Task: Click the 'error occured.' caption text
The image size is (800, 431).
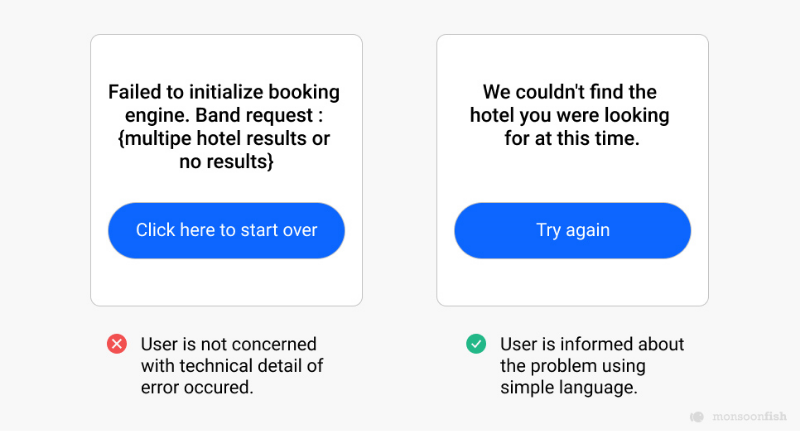Action: tap(197, 388)
